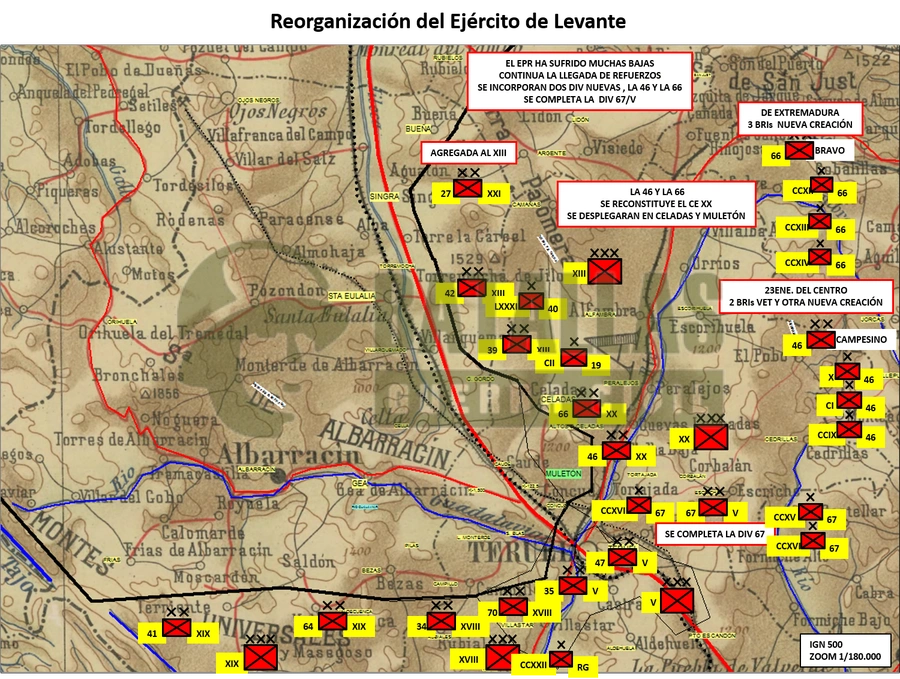Select the 'DE EXTREMADURA' note box

coord(800,118)
